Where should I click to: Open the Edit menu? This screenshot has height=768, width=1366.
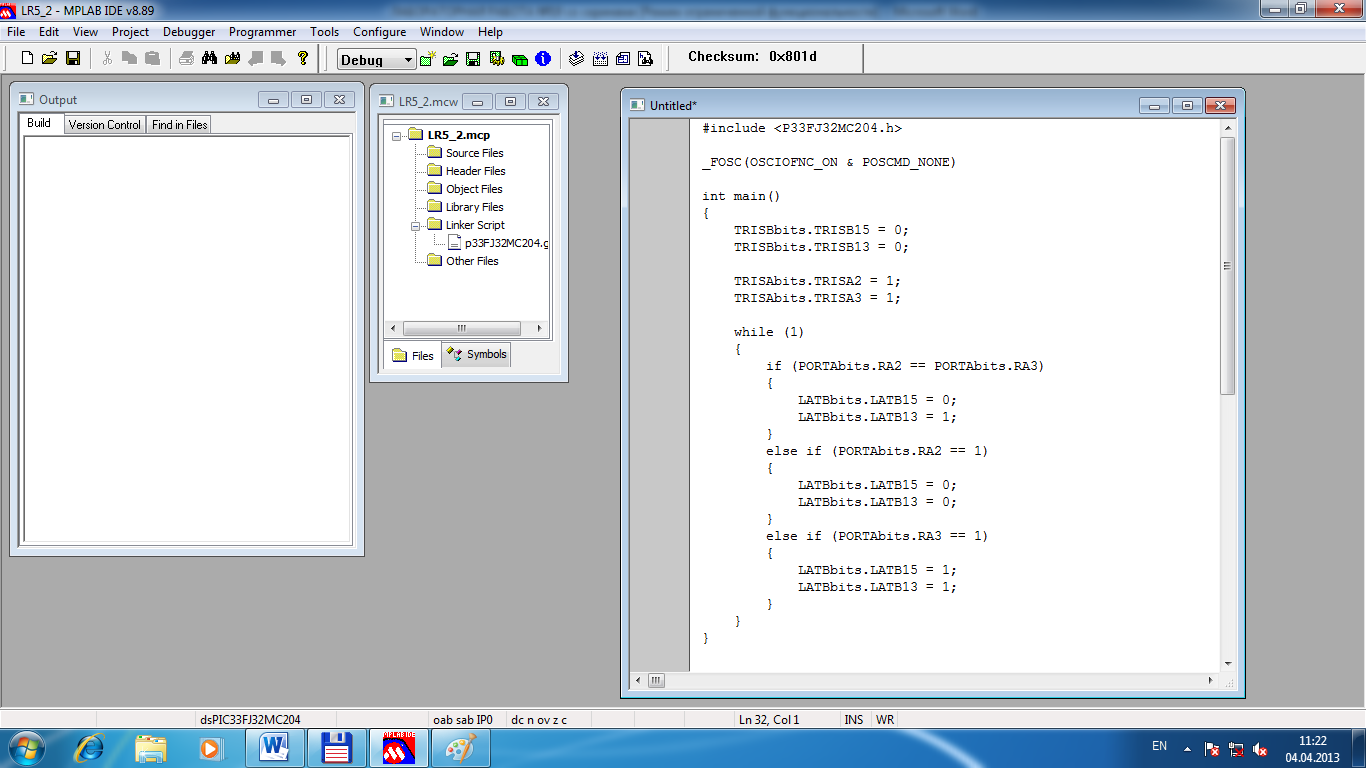tap(49, 32)
